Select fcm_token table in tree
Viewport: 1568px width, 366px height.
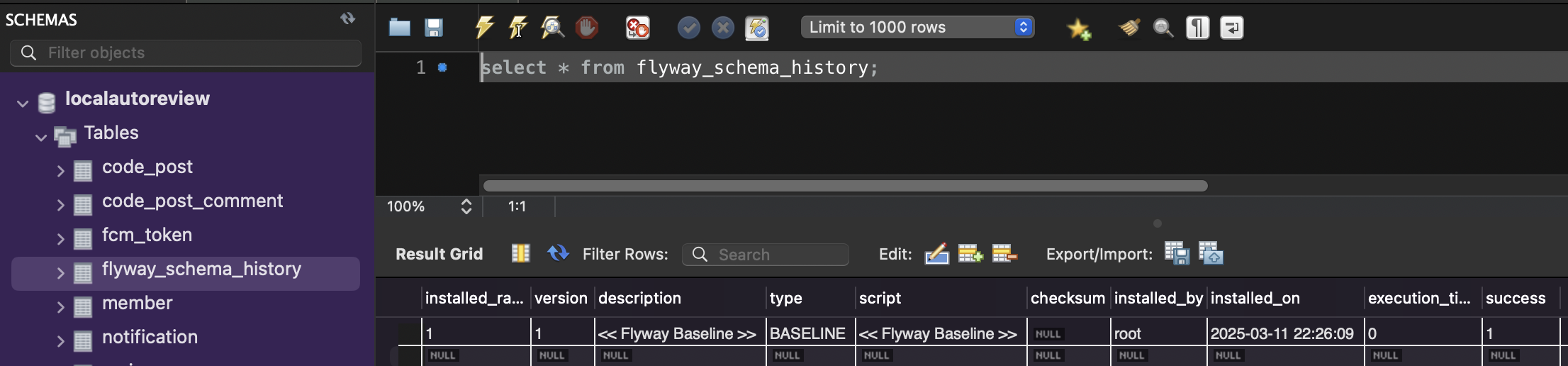pos(147,235)
